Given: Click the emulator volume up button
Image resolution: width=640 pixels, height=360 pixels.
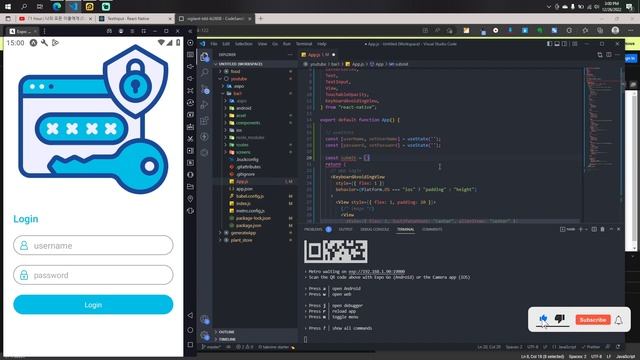Looking at the screenshot, I should click(190, 67).
